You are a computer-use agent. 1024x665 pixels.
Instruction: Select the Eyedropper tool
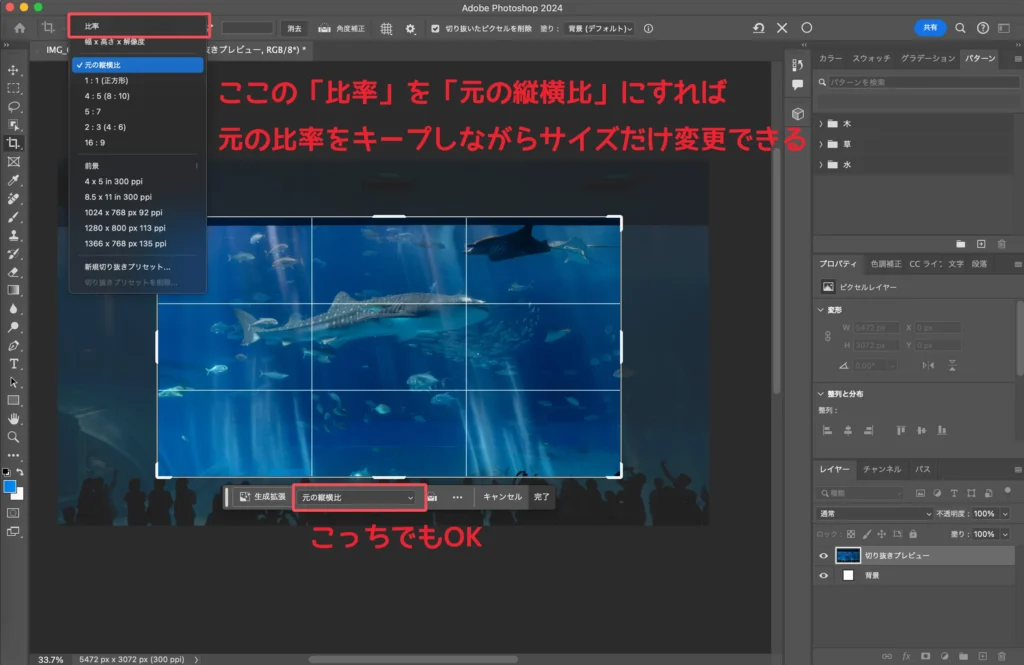(14, 180)
